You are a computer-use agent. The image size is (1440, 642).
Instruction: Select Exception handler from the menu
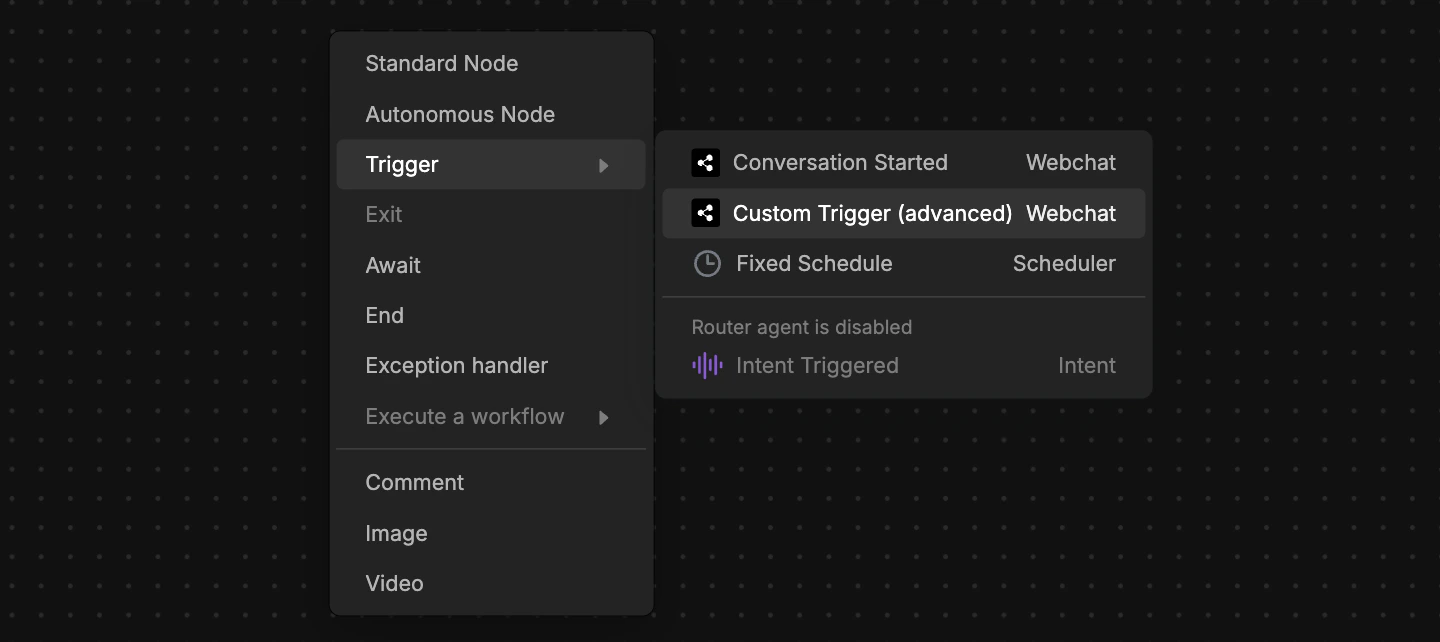456,366
